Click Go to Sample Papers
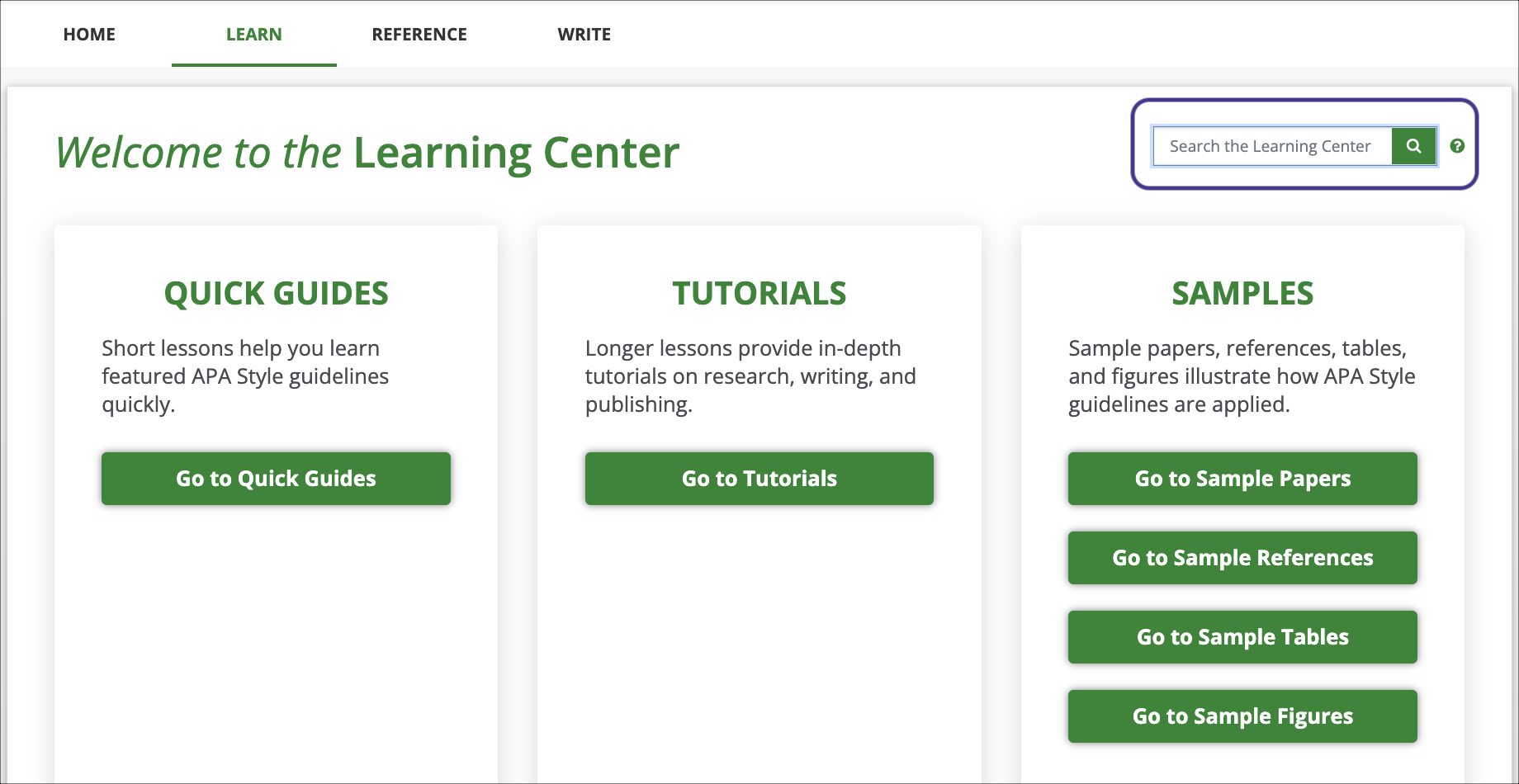Image resolution: width=1519 pixels, height=784 pixels. [x=1242, y=479]
